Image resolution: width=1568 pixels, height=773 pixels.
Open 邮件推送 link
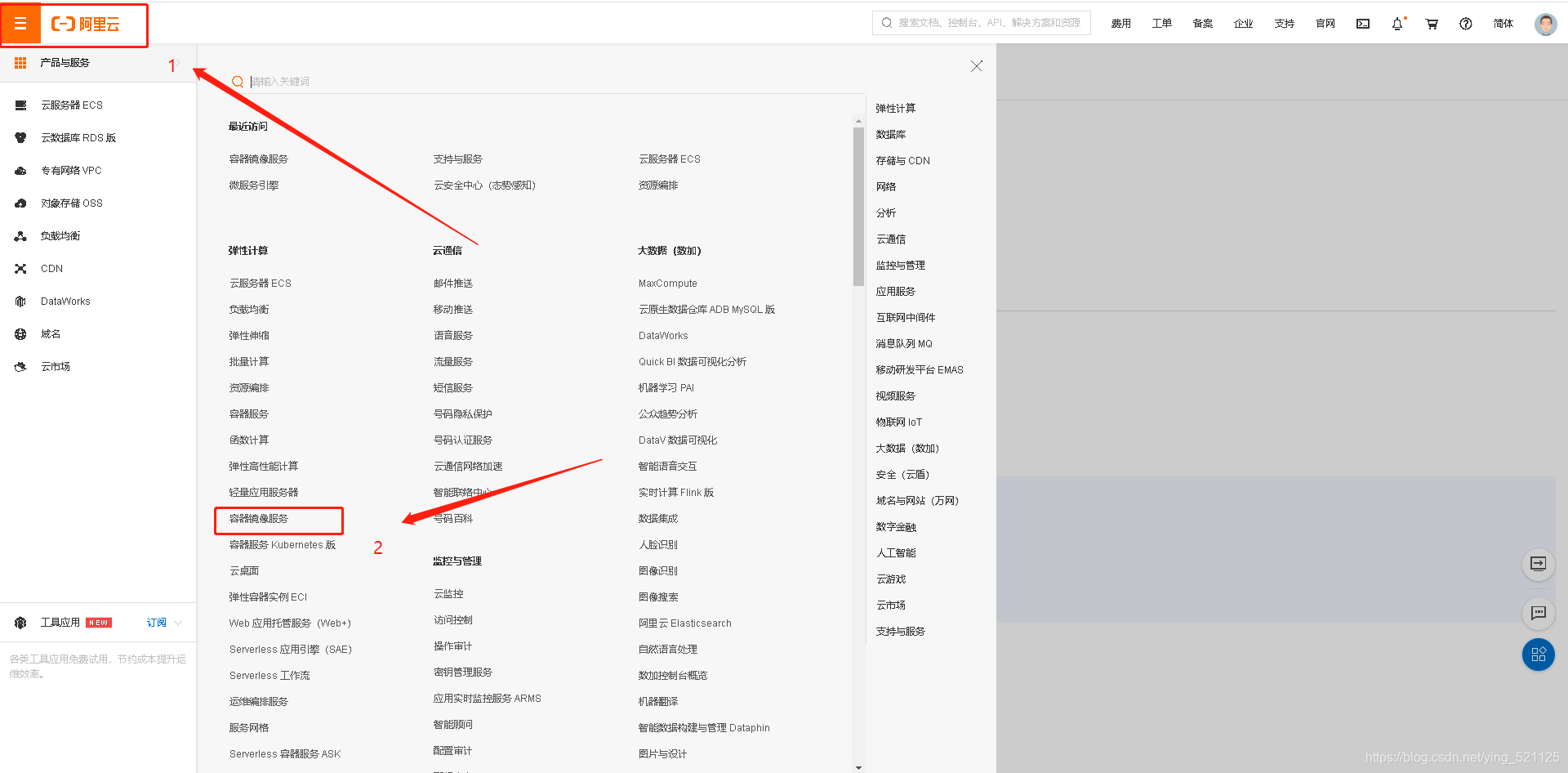tap(453, 284)
